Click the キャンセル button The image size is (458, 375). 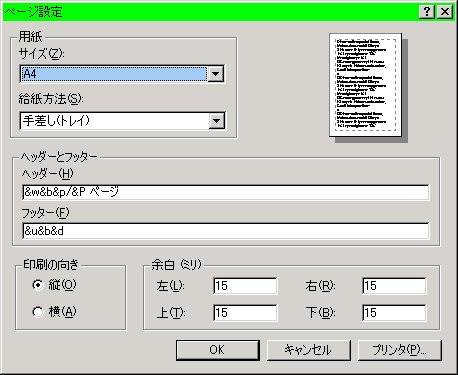(309, 350)
